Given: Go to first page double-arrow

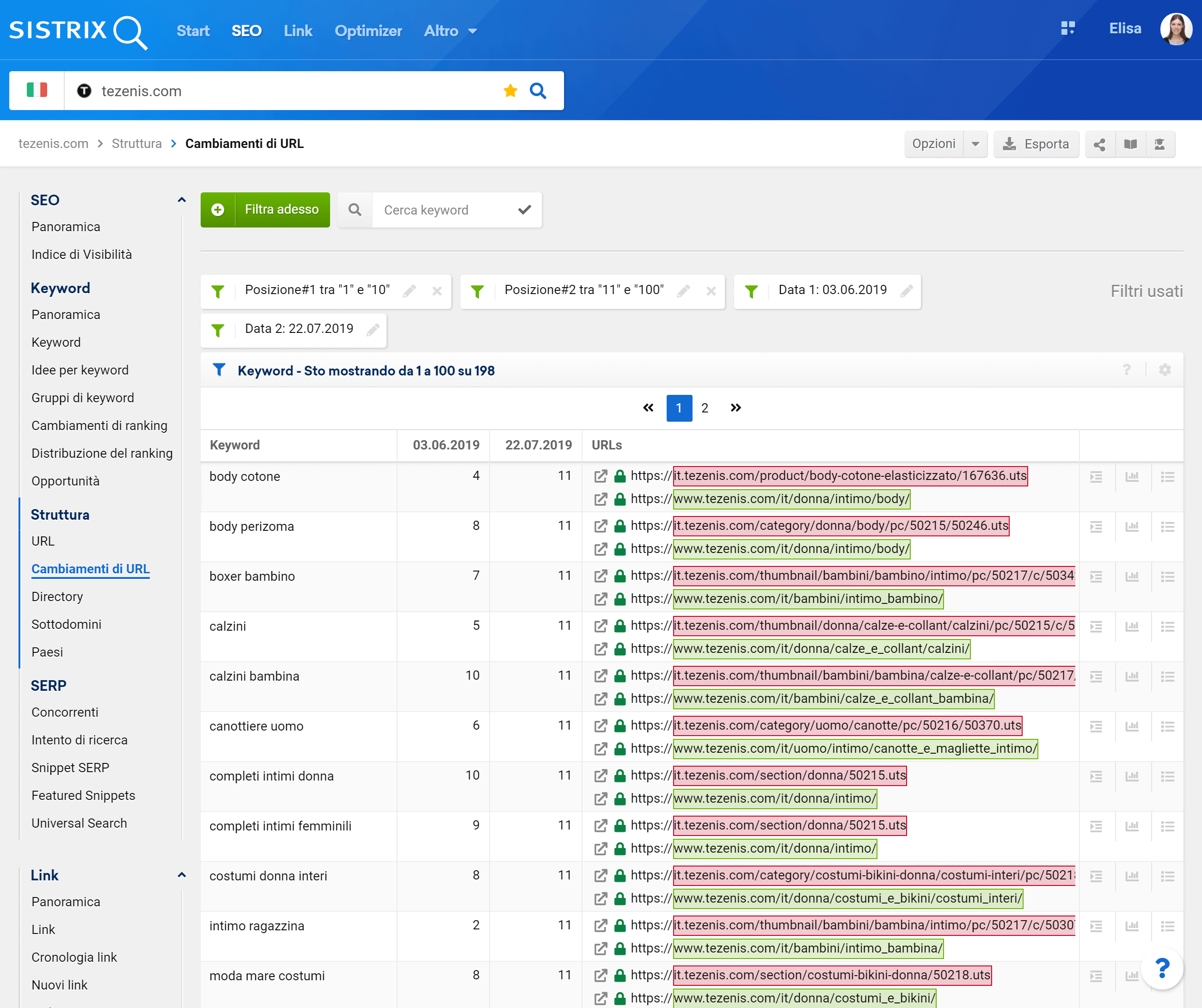Looking at the screenshot, I should [648, 408].
